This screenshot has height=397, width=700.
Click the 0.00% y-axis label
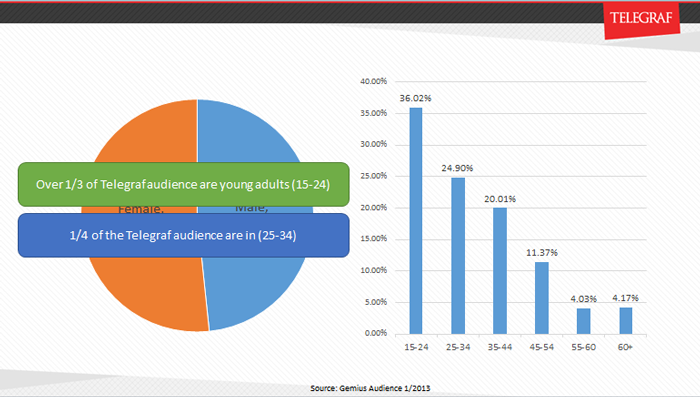pyautogui.click(x=376, y=333)
